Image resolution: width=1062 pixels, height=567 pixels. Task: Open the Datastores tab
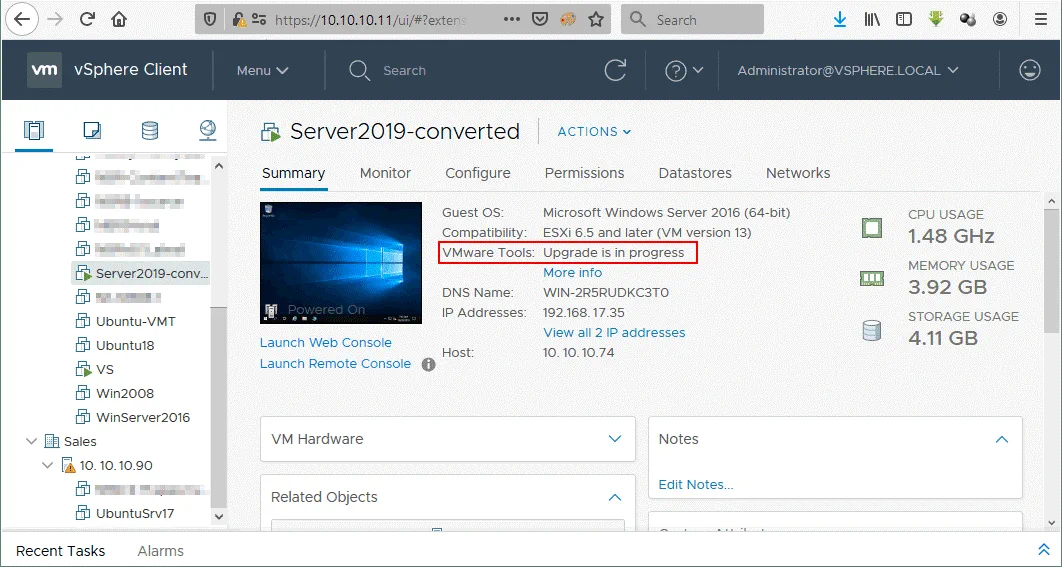point(695,173)
